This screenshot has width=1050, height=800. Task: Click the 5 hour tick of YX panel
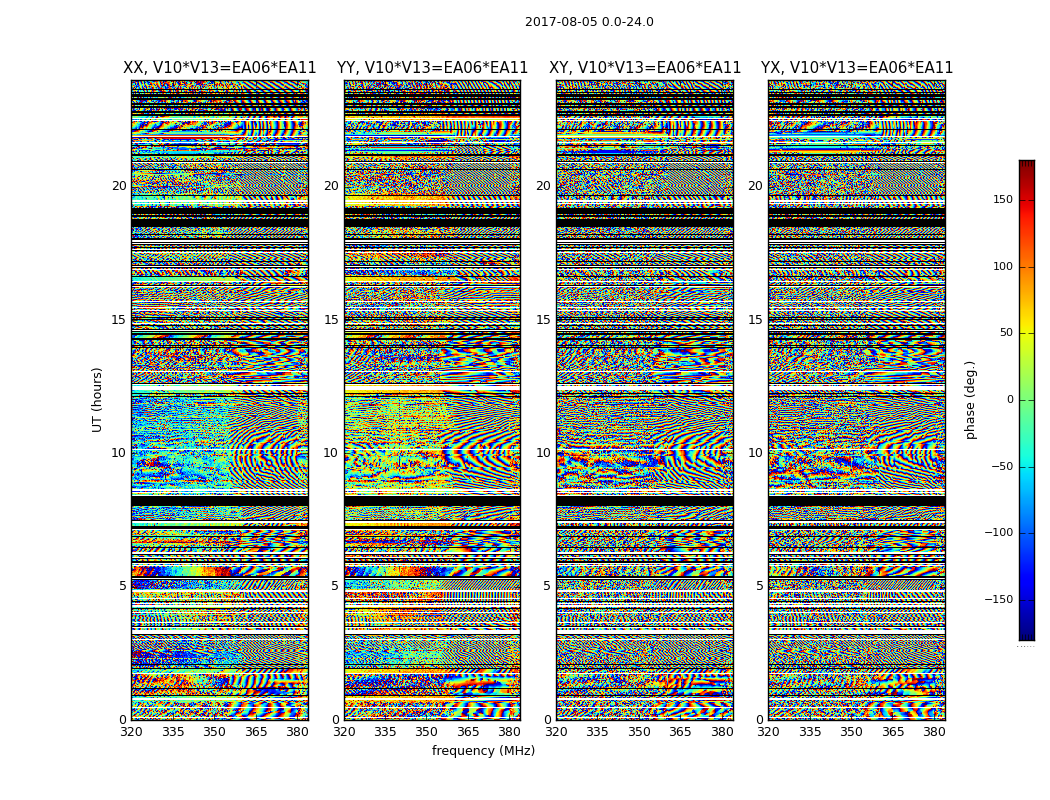click(759, 586)
